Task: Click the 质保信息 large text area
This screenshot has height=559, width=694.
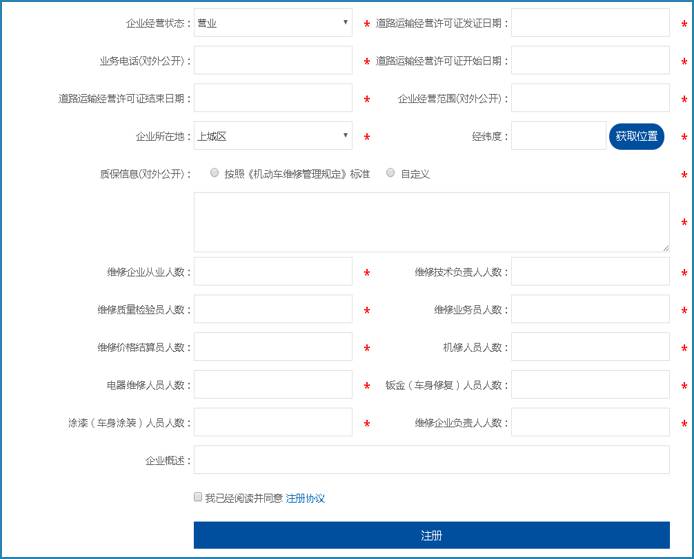Action: tap(432, 222)
